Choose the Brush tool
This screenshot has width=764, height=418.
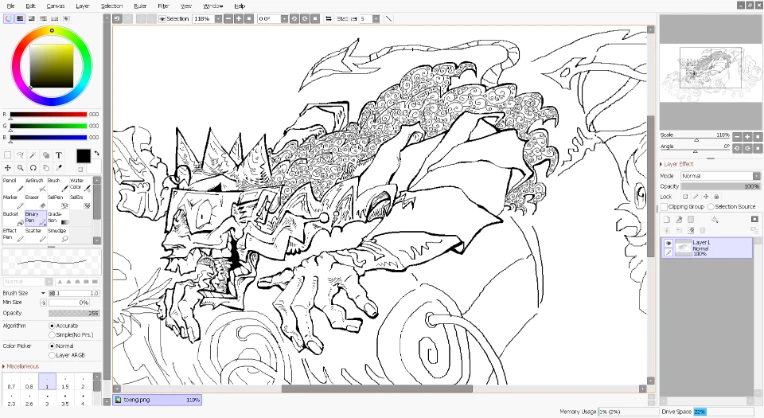click(58, 185)
